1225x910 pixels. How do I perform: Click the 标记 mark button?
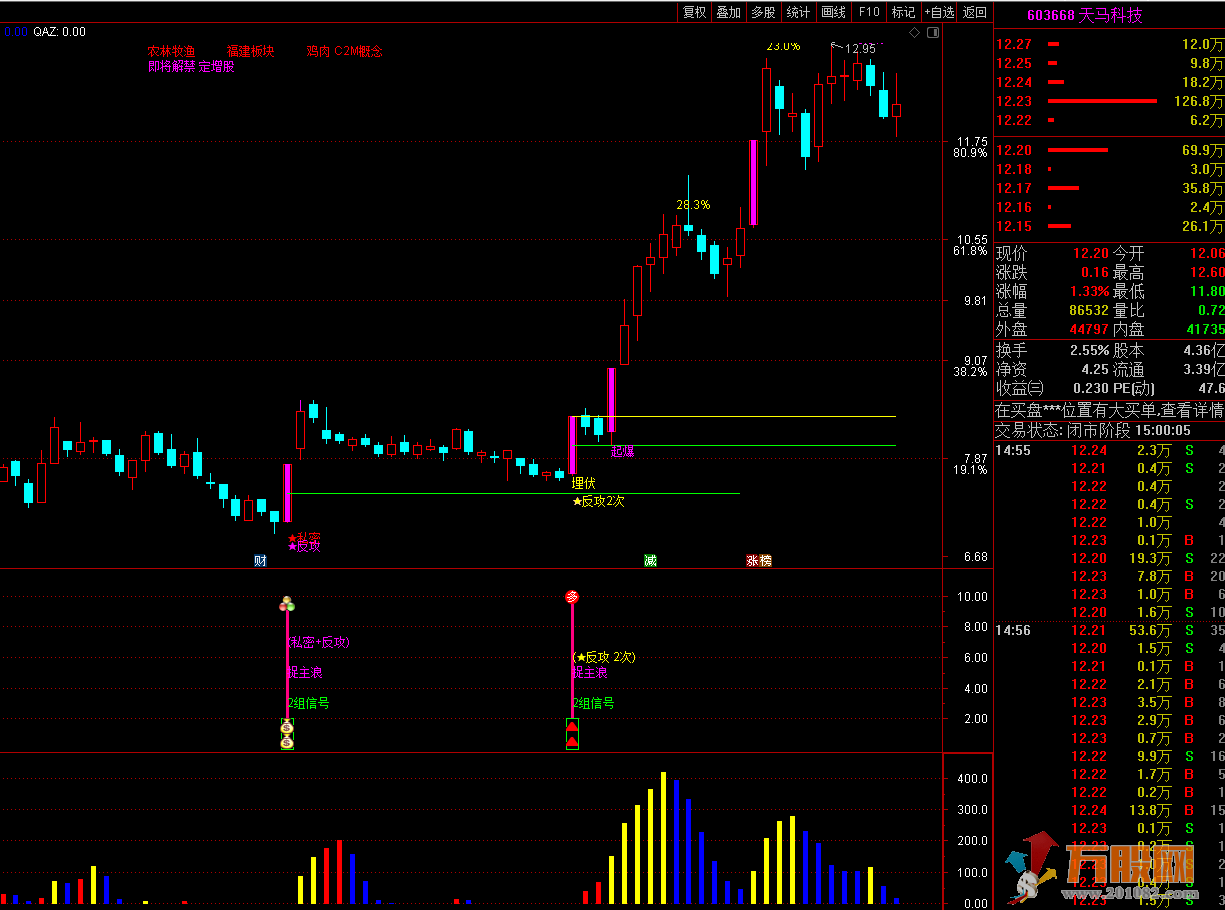(903, 12)
